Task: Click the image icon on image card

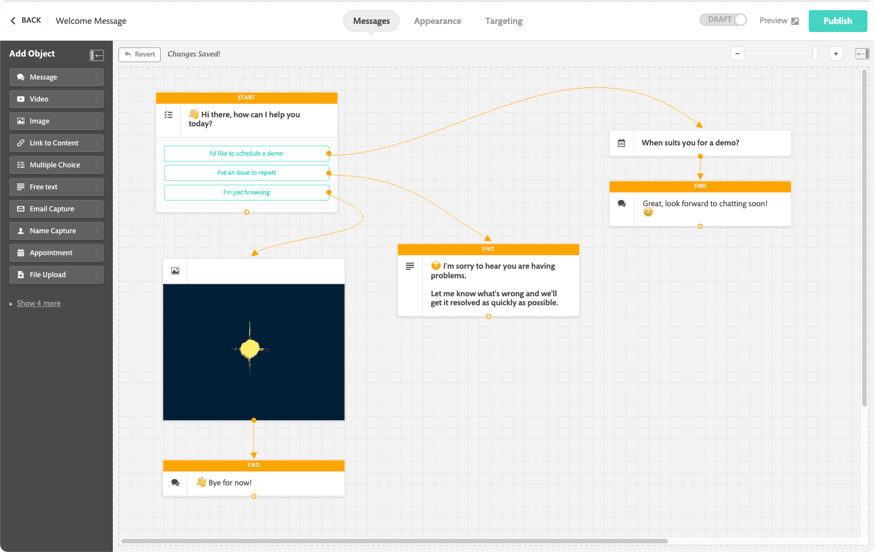Action: coord(175,271)
